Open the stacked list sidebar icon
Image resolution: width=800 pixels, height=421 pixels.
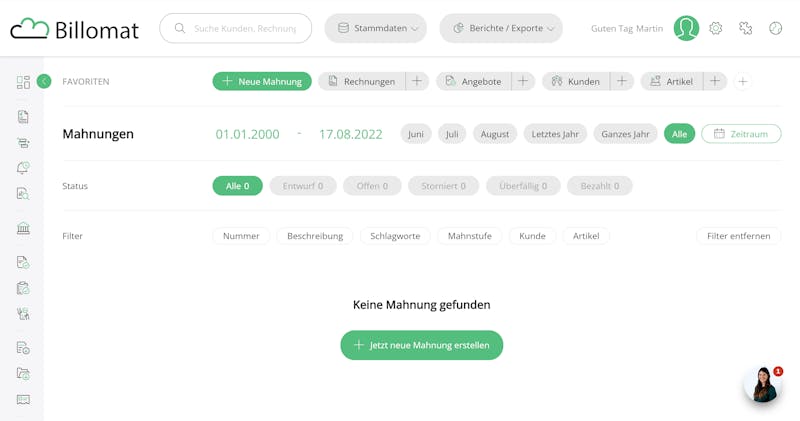pyautogui.click(x=23, y=143)
